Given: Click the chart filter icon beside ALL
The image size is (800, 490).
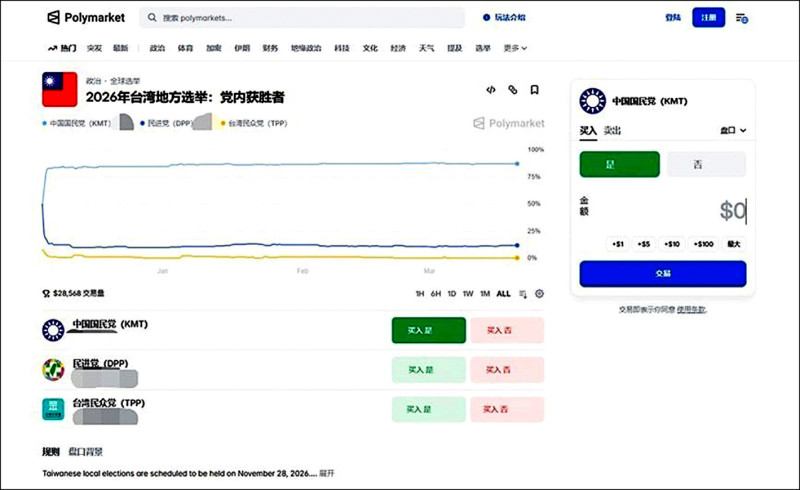Looking at the screenshot, I should tap(522, 293).
